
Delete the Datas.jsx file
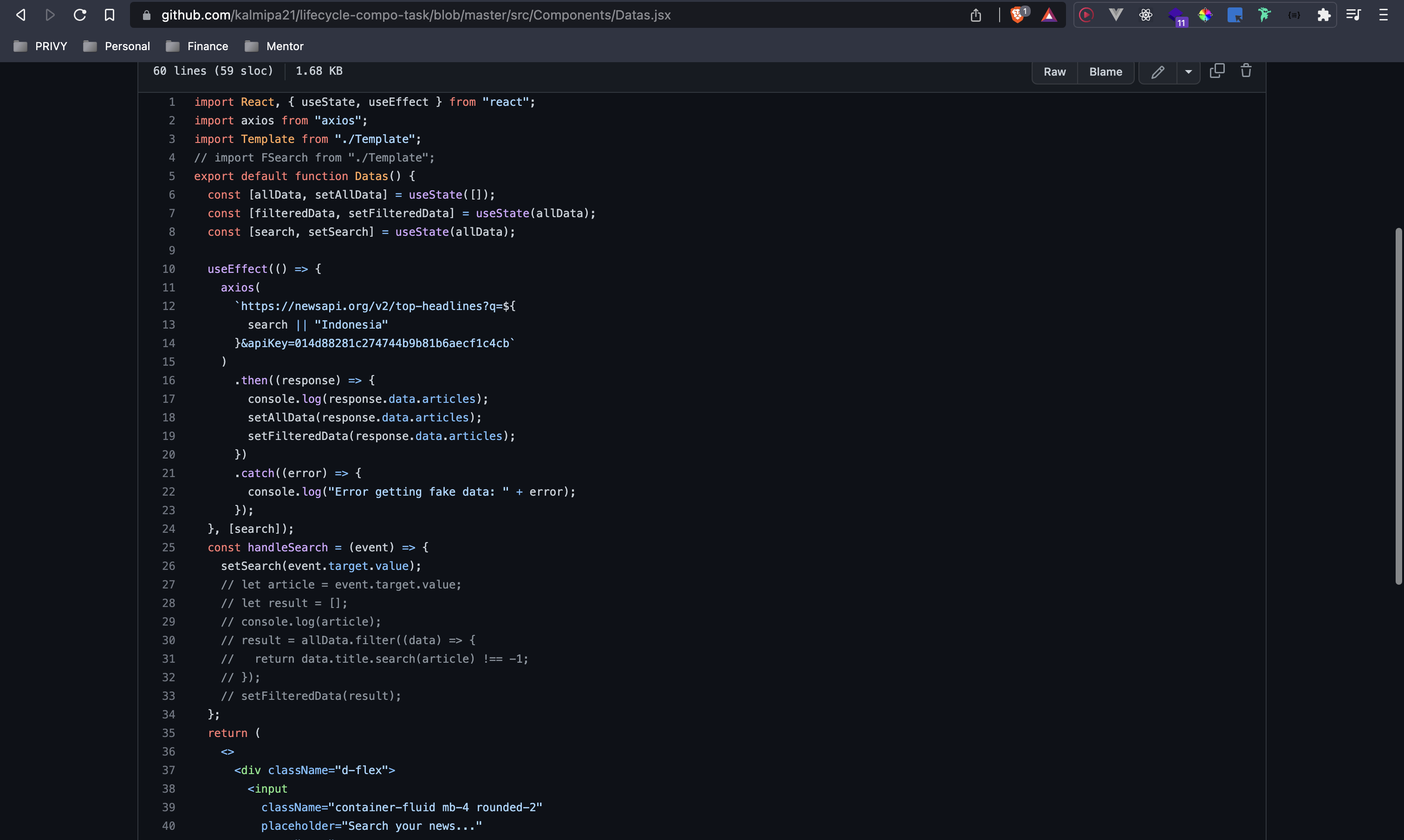coord(1246,71)
